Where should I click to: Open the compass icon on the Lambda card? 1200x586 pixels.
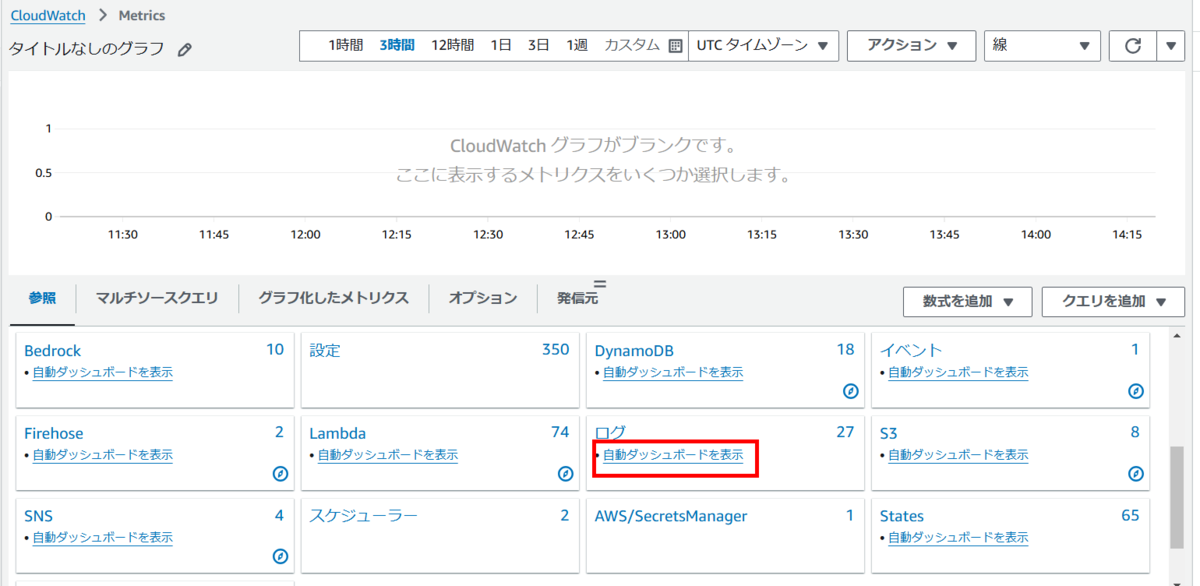[566, 474]
